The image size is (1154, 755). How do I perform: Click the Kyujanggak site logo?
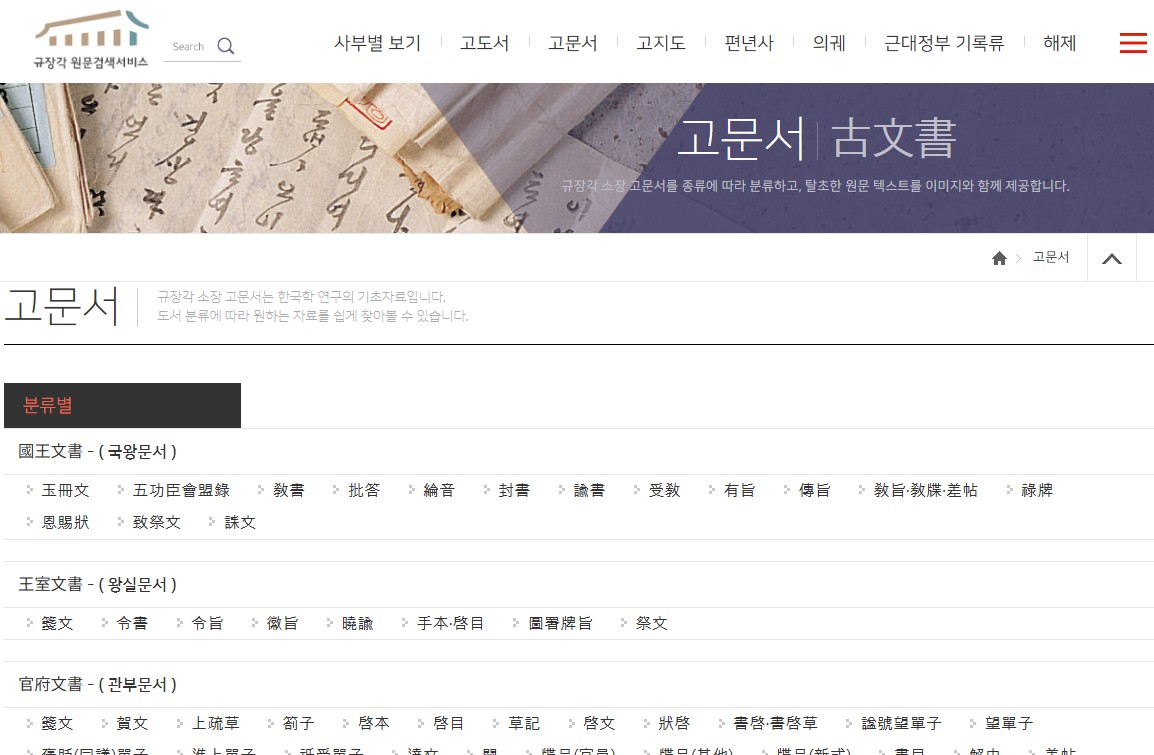coord(92,40)
